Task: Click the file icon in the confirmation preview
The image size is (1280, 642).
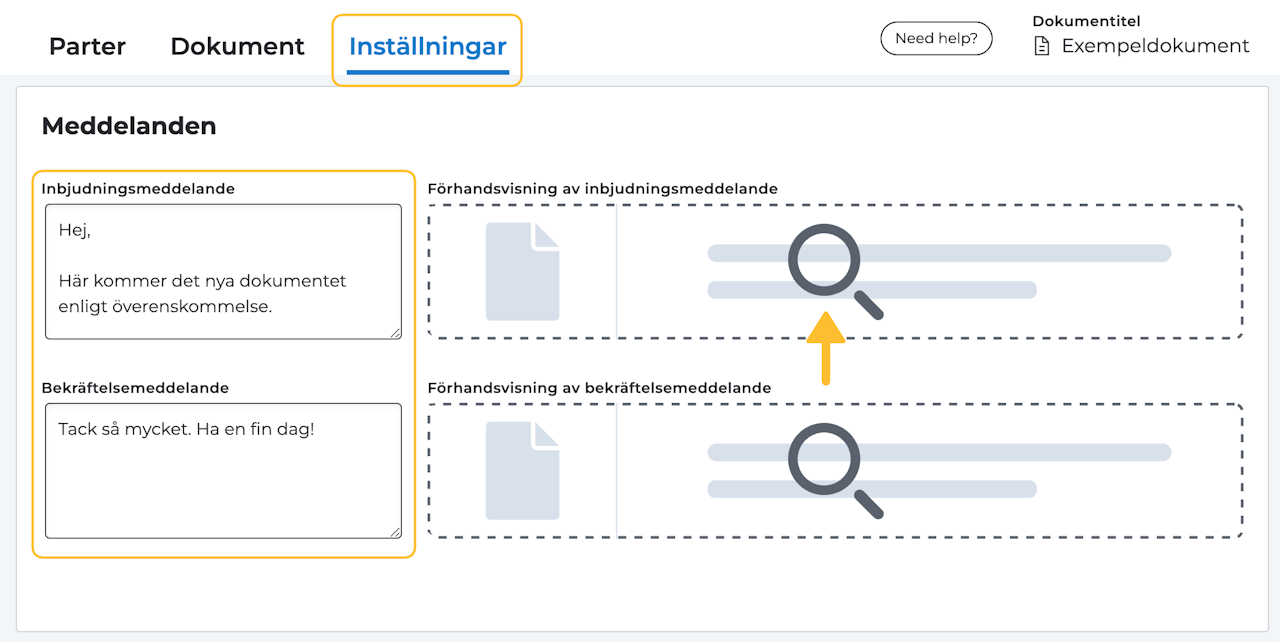Action: pos(522,470)
